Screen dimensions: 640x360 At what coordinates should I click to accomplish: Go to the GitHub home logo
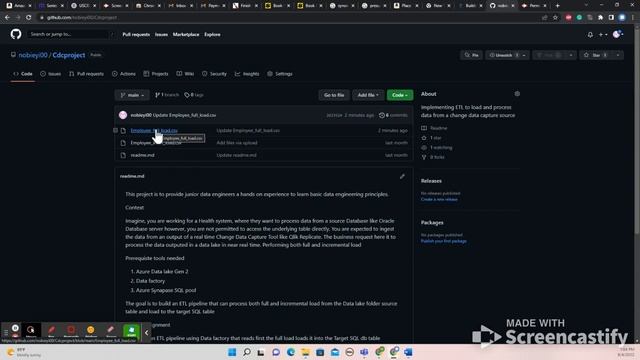16,34
